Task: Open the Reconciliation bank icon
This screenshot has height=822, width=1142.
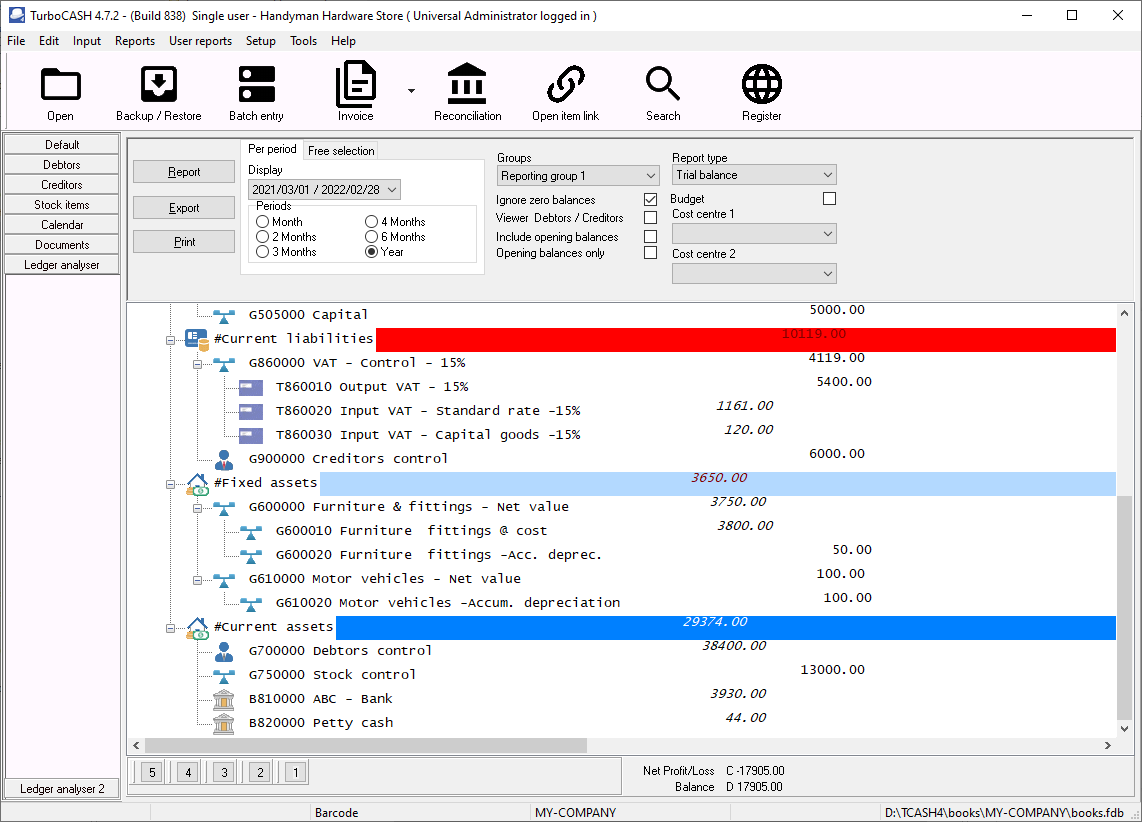Action: tap(467, 85)
